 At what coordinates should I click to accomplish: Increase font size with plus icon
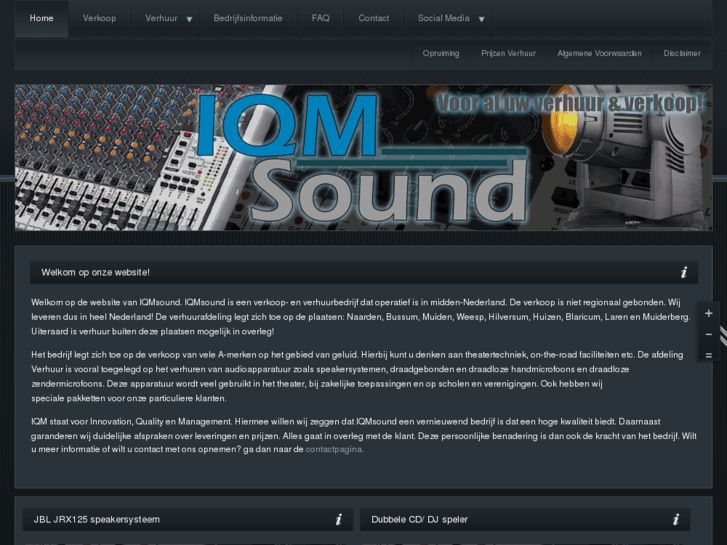point(708,314)
